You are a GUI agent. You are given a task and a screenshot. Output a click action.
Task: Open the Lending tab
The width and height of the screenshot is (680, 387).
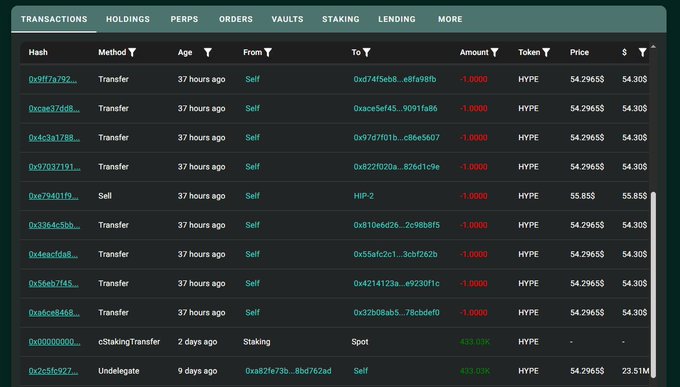click(397, 19)
